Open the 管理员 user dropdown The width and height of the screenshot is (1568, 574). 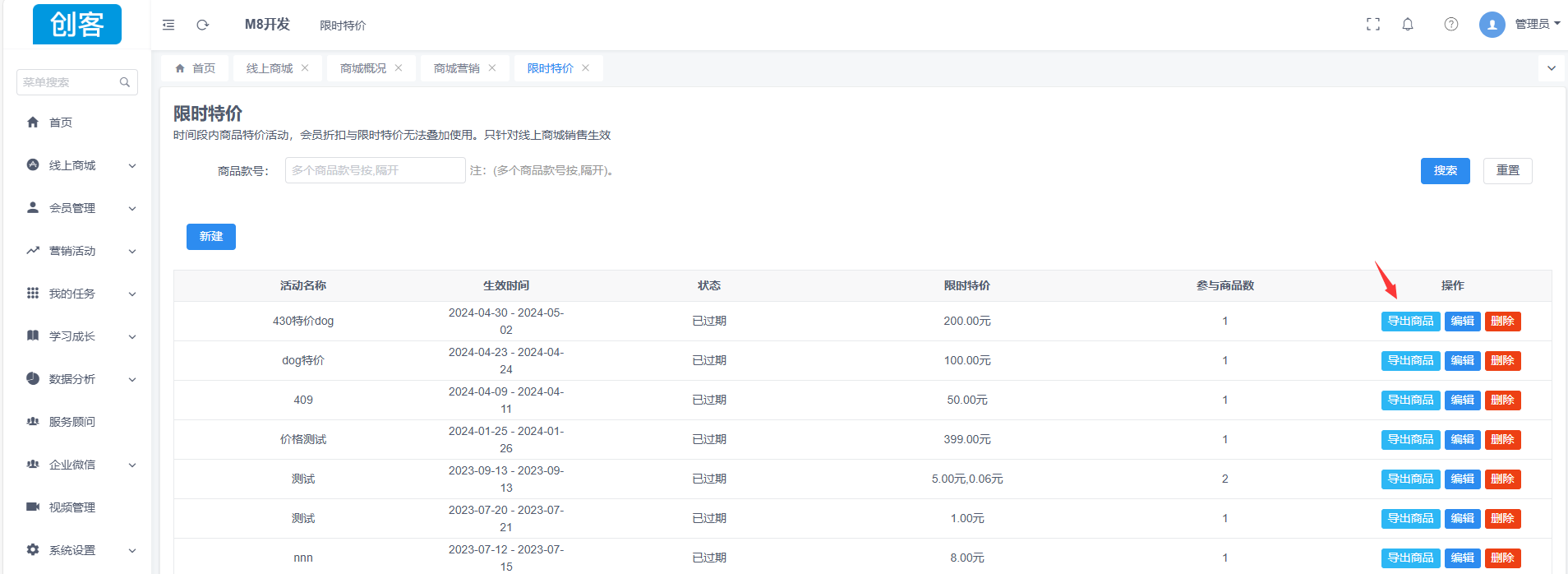coord(1535,25)
